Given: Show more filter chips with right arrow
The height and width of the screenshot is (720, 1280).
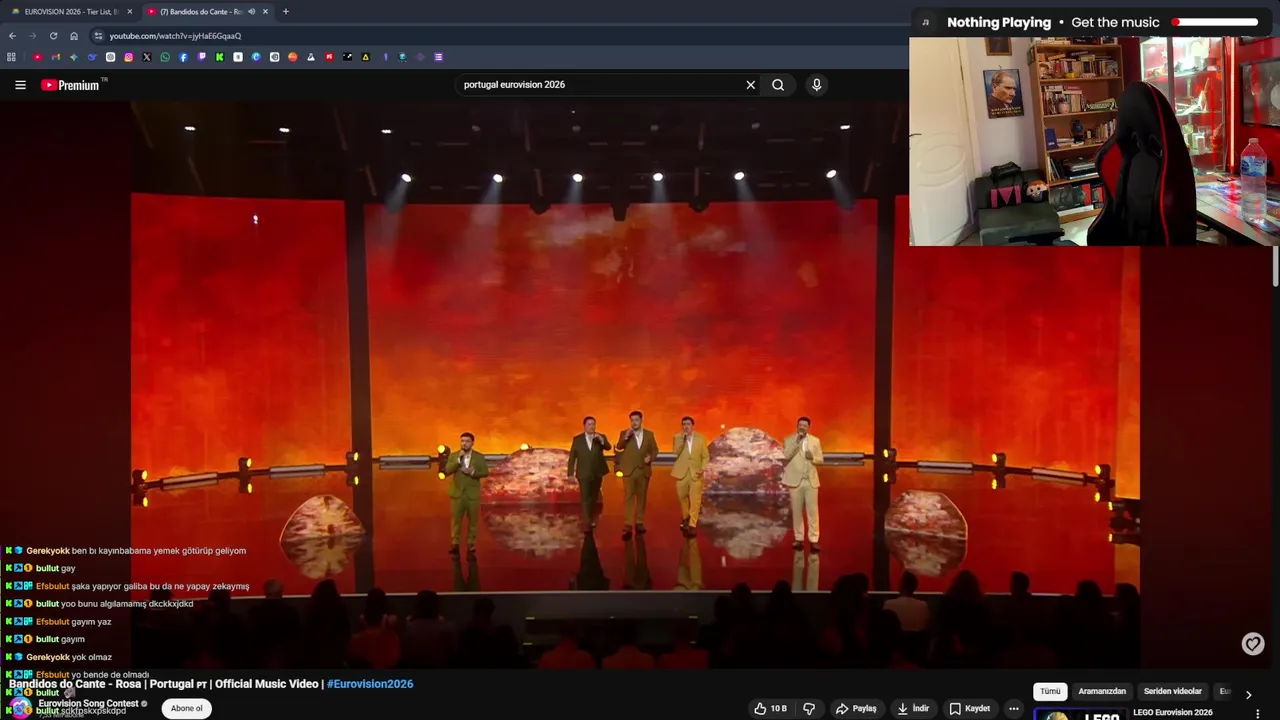Looking at the screenshot, I should 1248,694.
